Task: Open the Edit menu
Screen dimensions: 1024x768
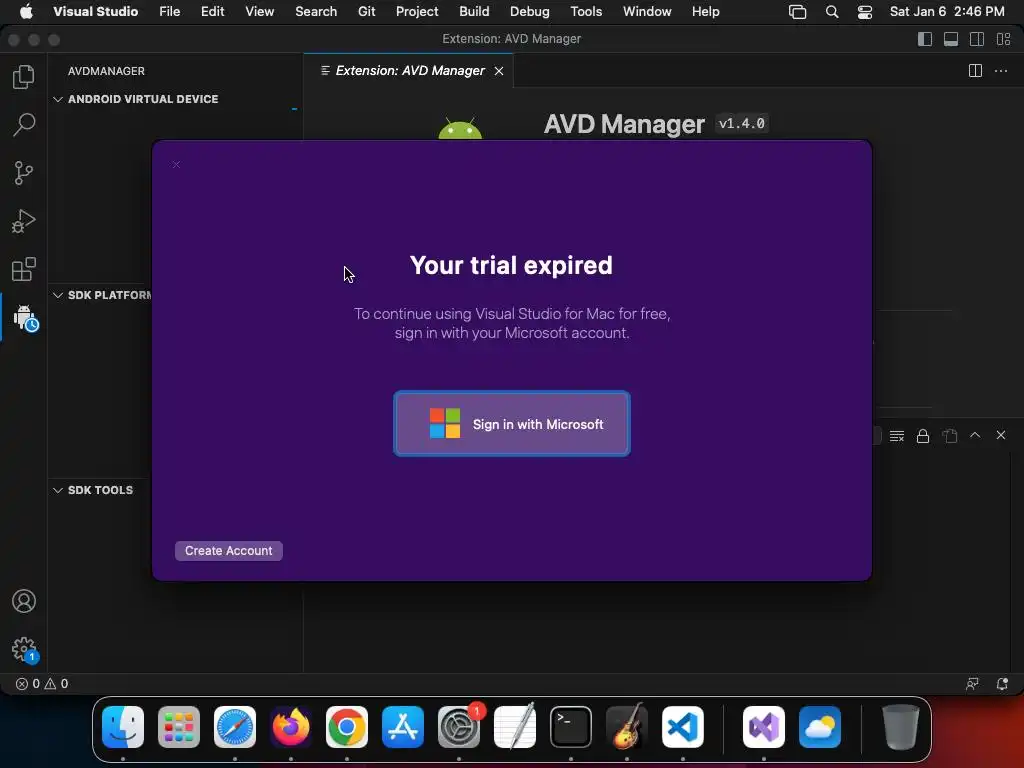Action: [212, 12]
